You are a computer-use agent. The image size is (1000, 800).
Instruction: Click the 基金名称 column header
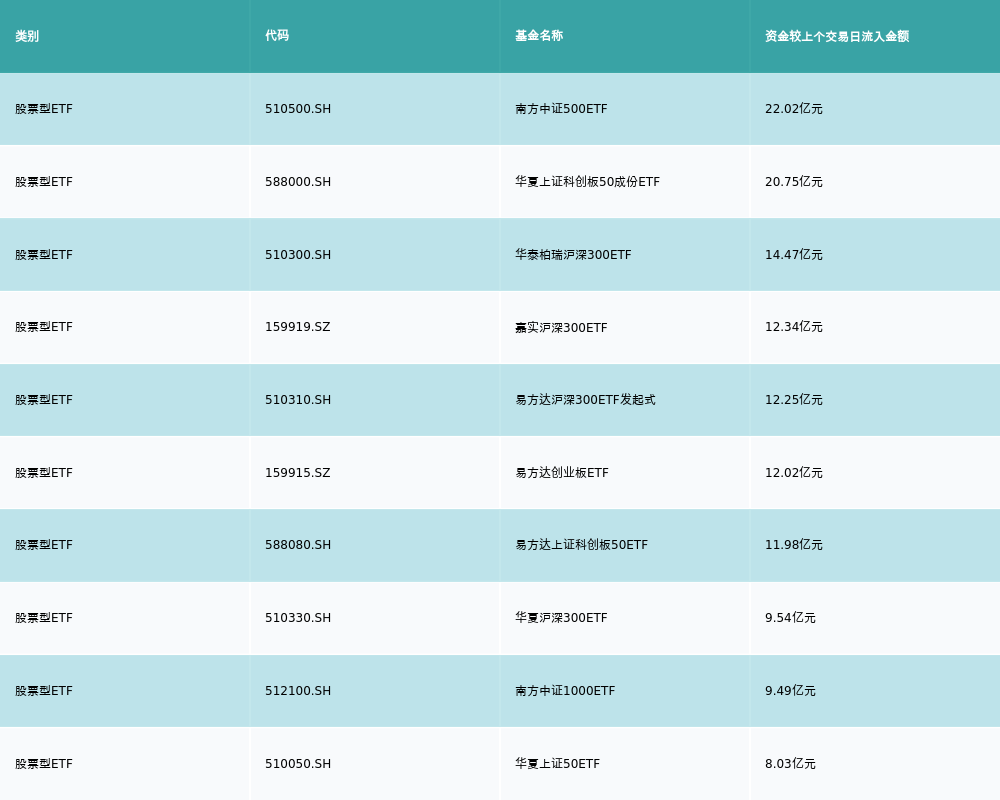pyautogui.click(x=539, y=36)
